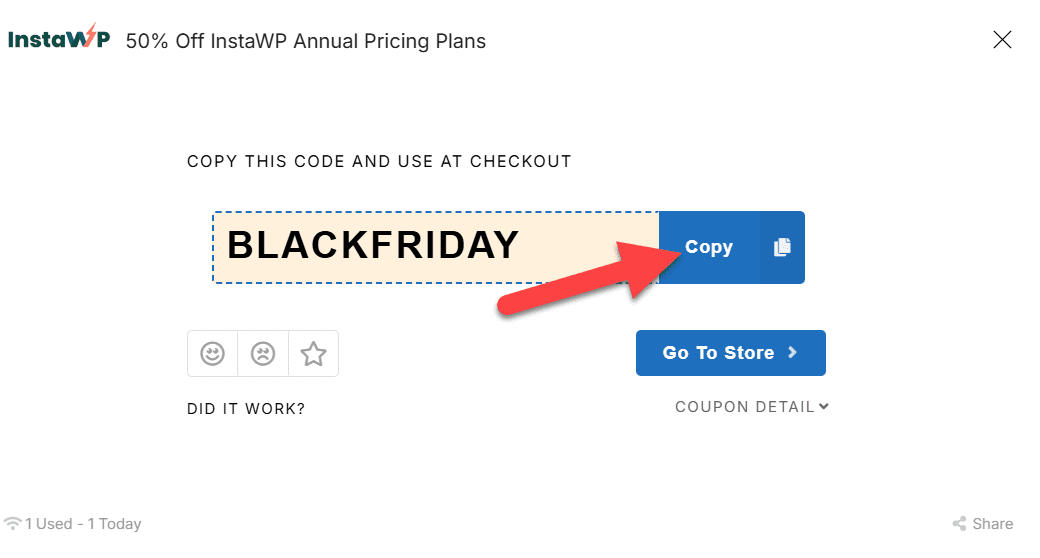This screenshot has height=558, width=1040.
Task: Click the 'COPY THIS CODE AND USE AT CHECKOUT' heading
Action: (379, 161)
